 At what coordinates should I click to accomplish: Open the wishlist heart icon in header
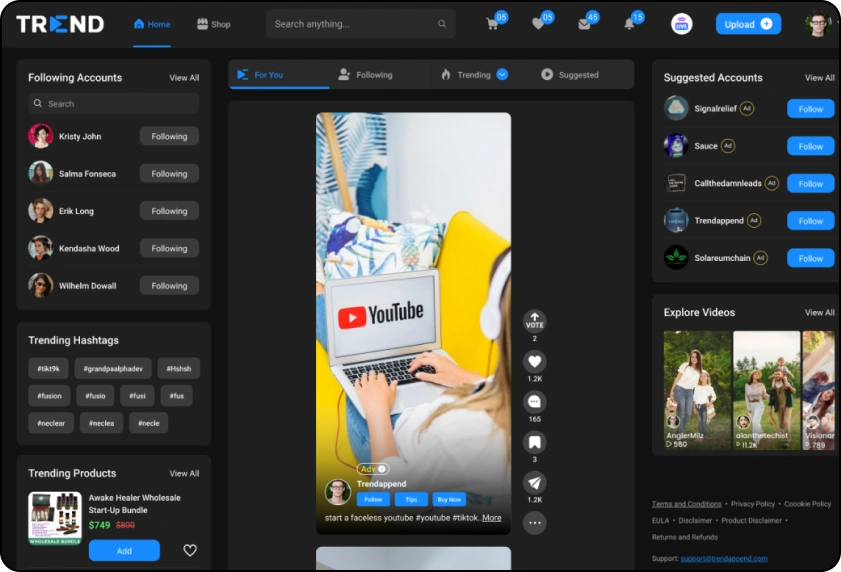click(538, 24)
